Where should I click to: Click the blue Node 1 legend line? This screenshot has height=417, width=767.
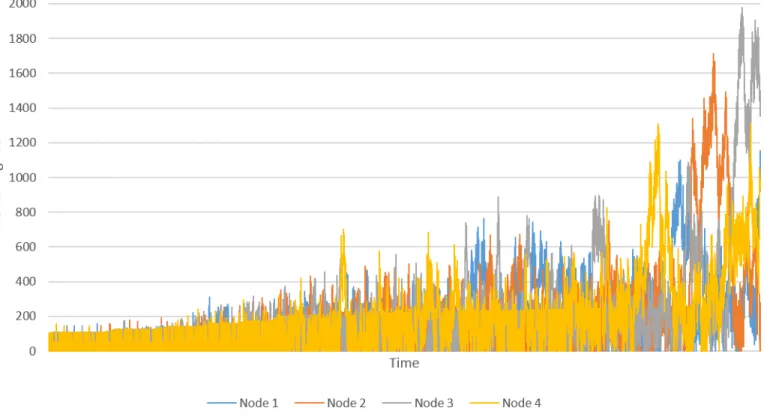(222, 403)
